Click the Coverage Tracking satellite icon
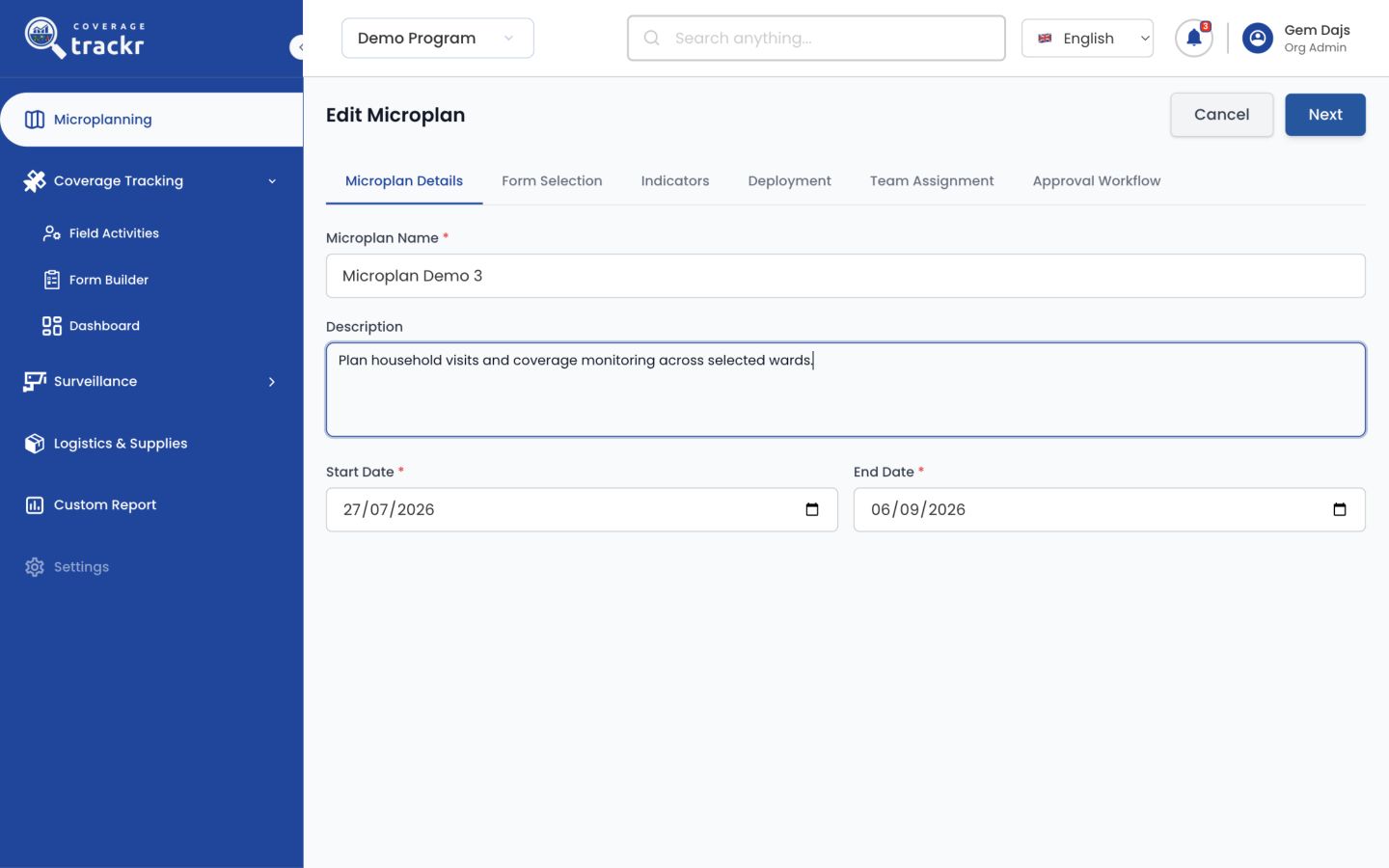The height and width of the screenshot is (868, 1389). 35,180
